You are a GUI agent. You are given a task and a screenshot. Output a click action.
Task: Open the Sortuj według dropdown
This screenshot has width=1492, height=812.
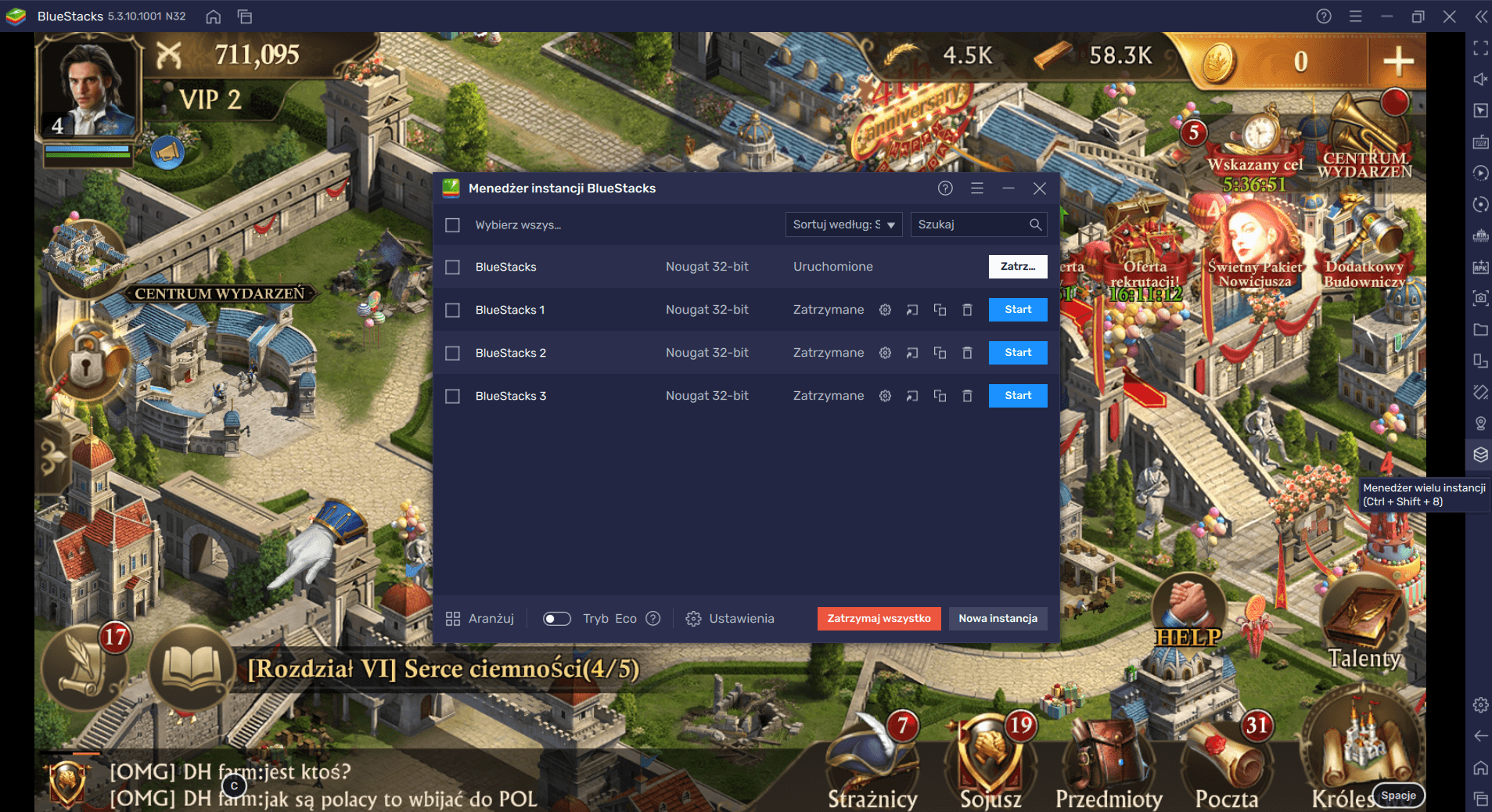[x=843, y=225]
